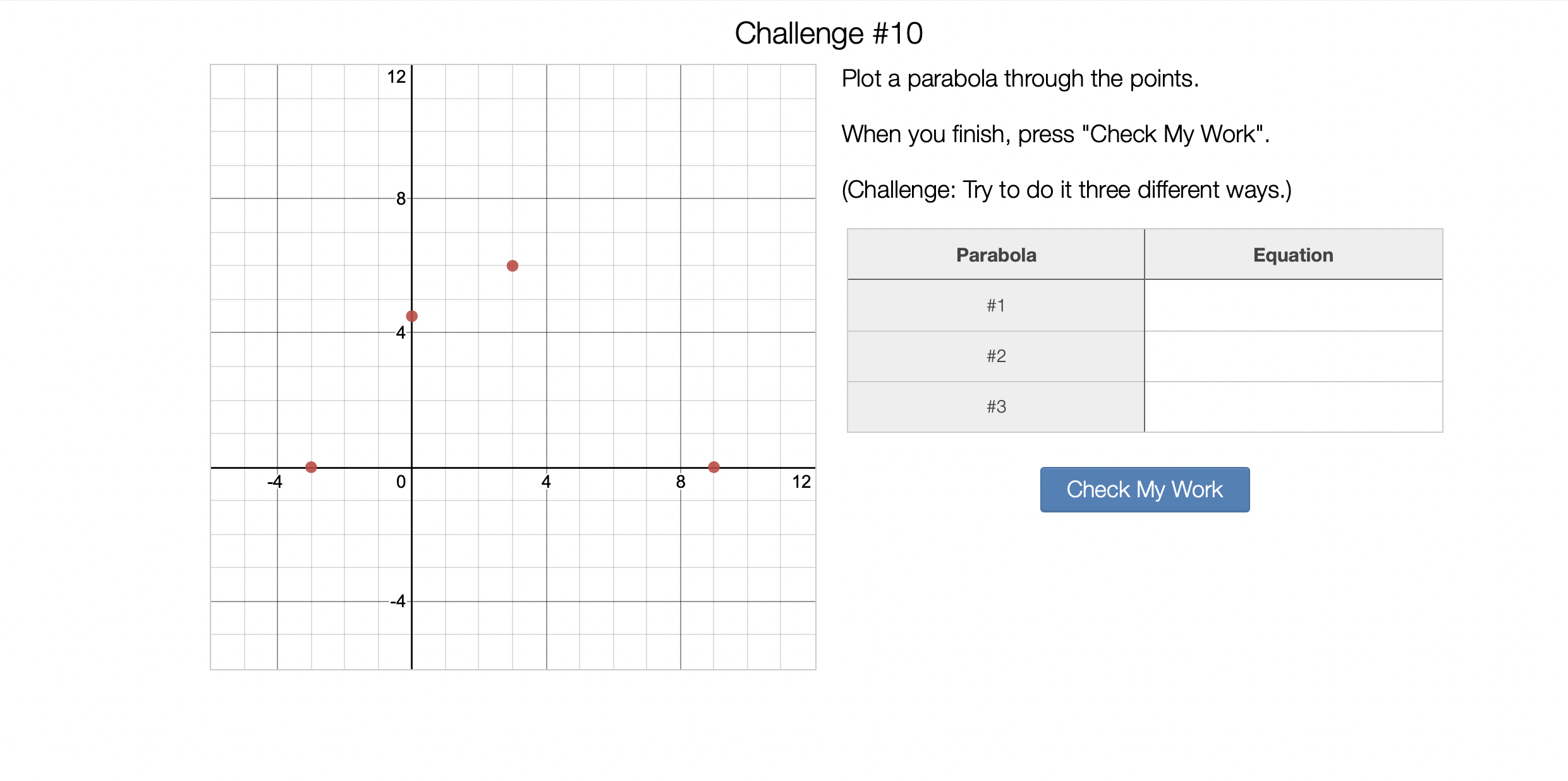Click the -4 label on the y-axis

point(398,602)
